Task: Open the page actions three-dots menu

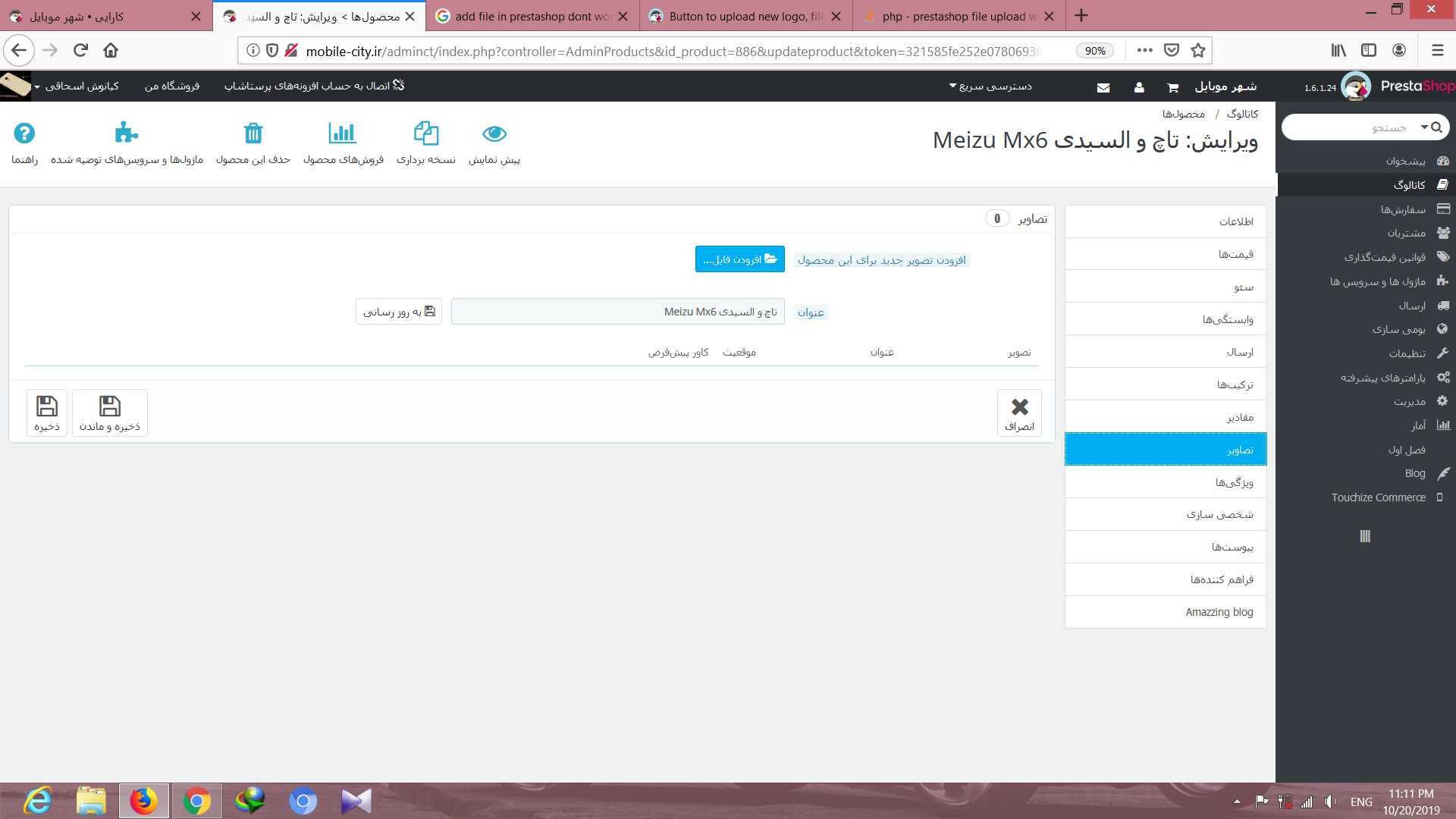Action: [x=1145, y=50]
